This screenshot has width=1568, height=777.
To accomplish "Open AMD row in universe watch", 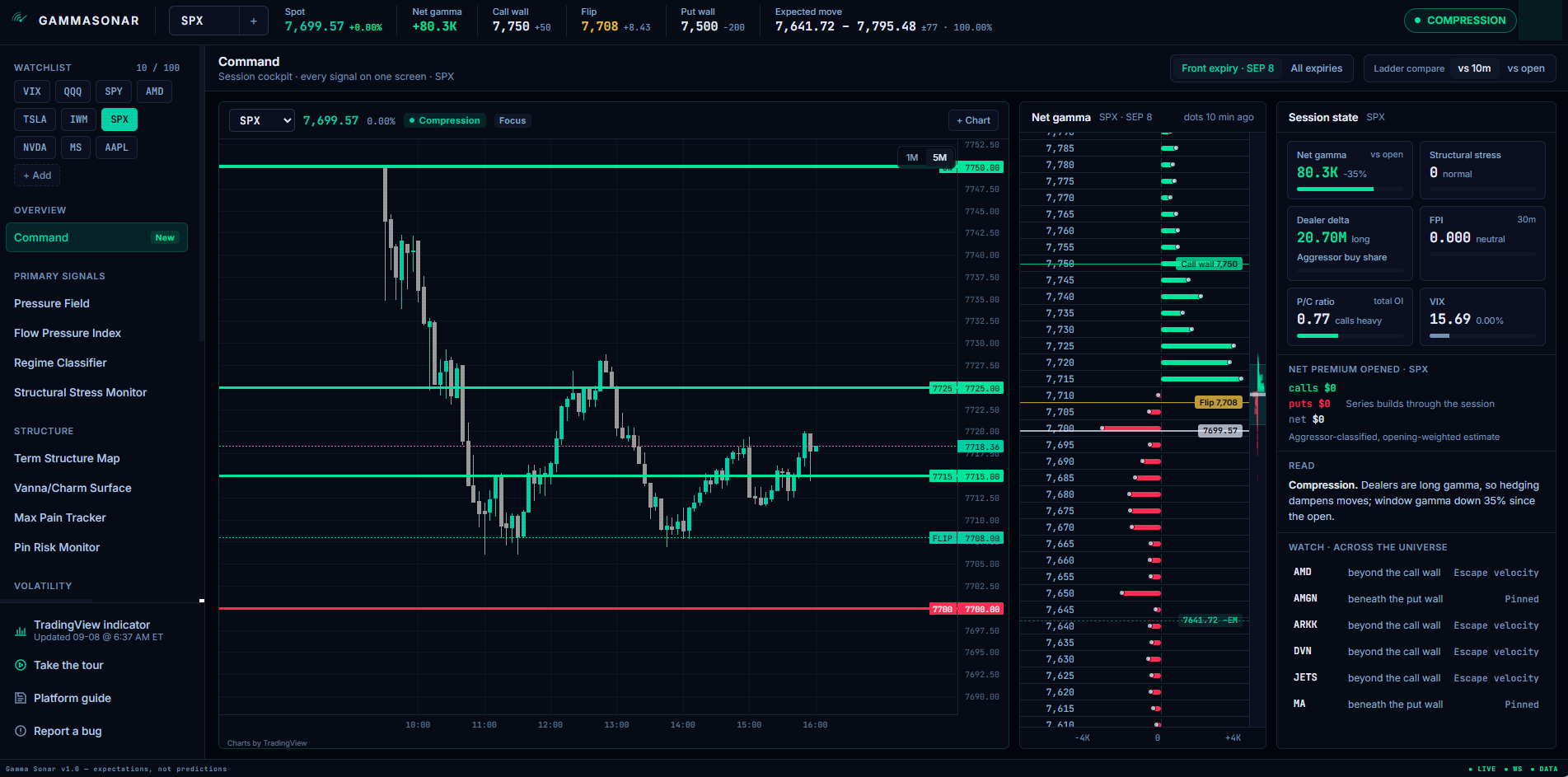I will [x=1416, y=573].
